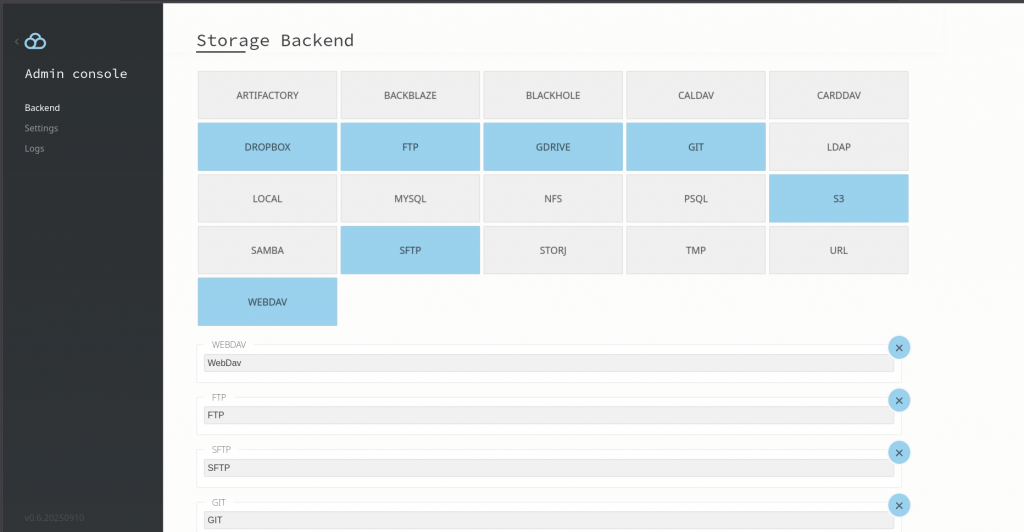Enable the PSQL backend tile

(x=696, y=198)
